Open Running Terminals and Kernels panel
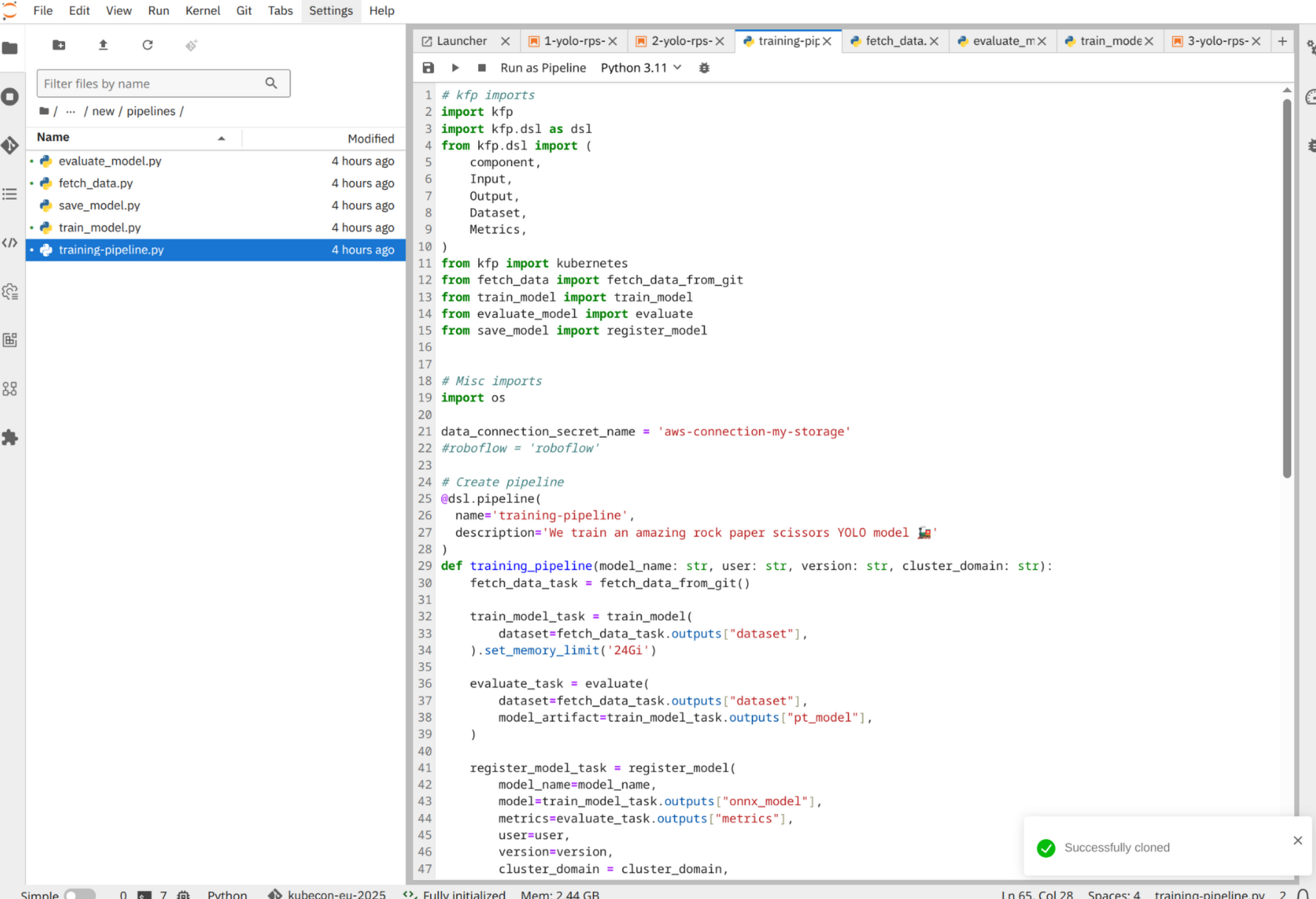The height and width of the screenshot is (899, 1316). [x=10, y=97]
